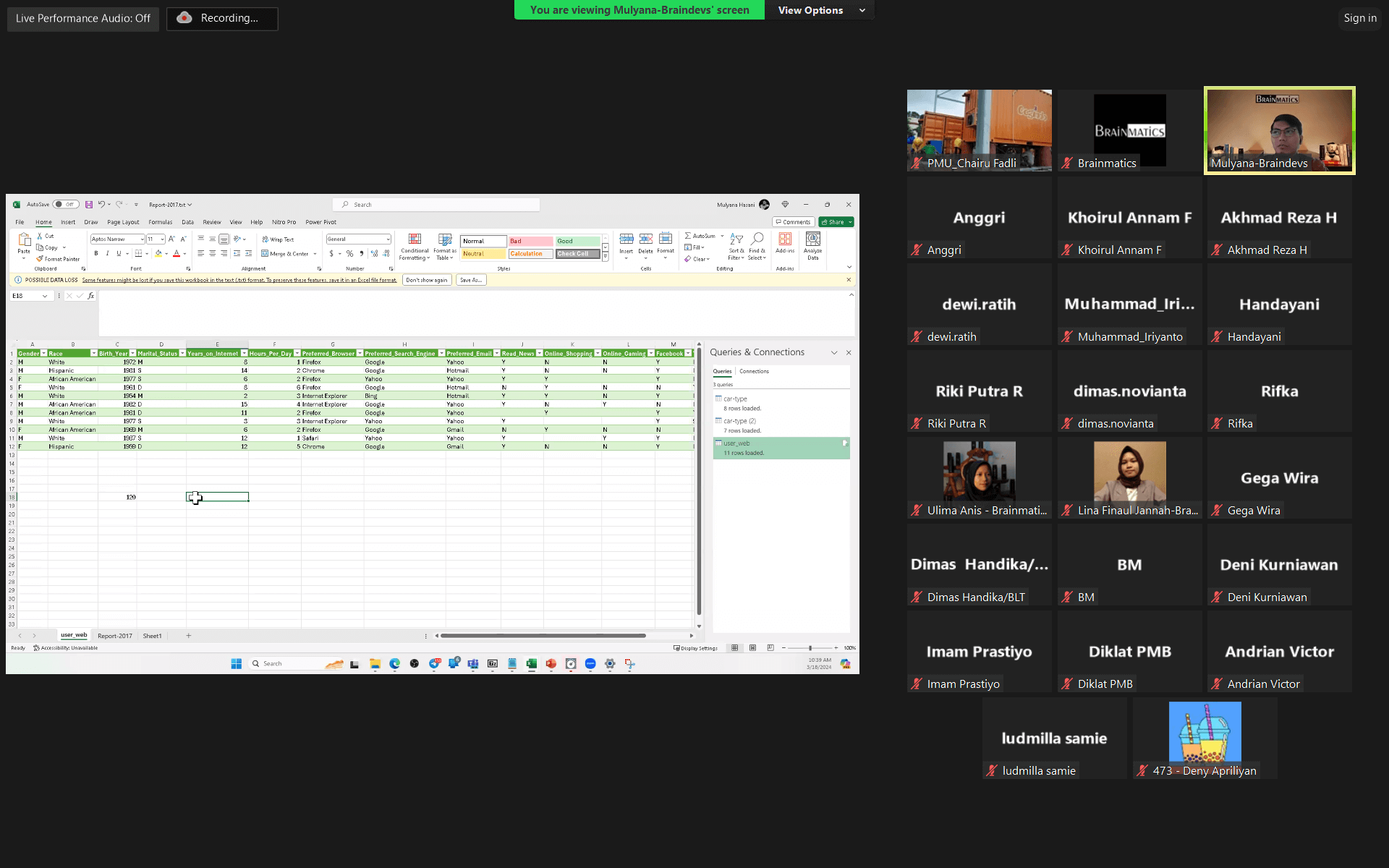Toggle Wrap Text on
The image size is (1389, 868).
pos(278,239)
